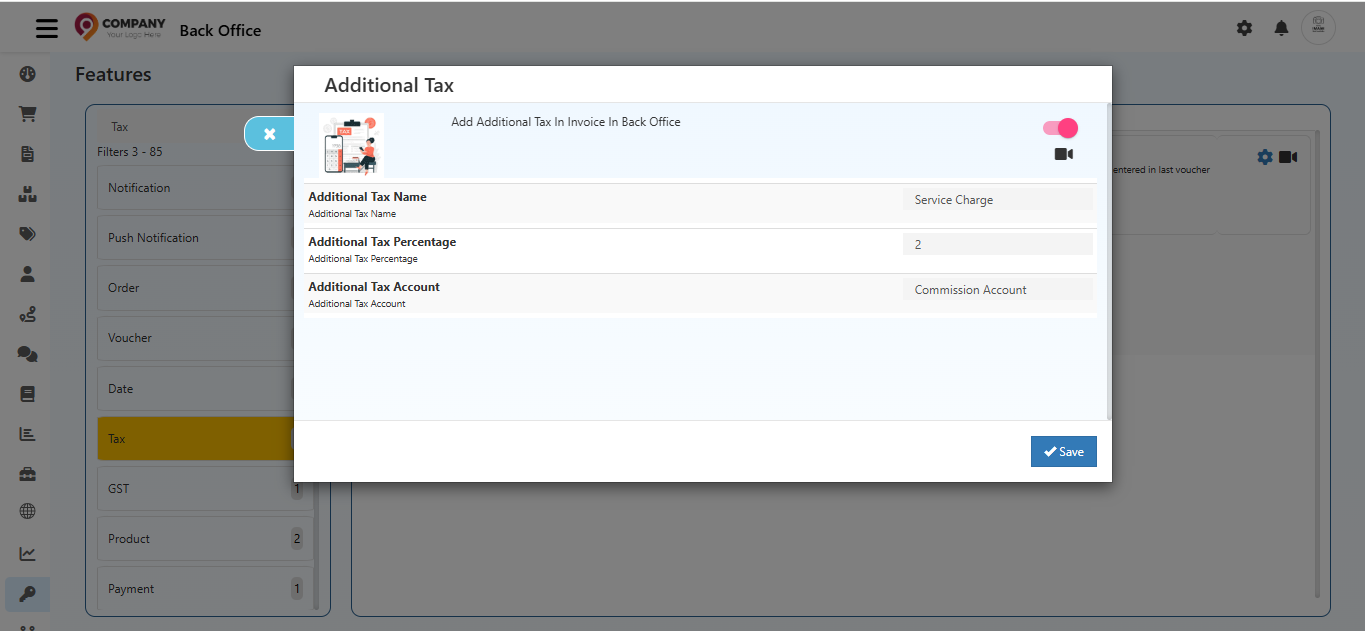Close the dialog with the X button
Viewport: 1365px width, 631px height.
[x=269, y=133]
